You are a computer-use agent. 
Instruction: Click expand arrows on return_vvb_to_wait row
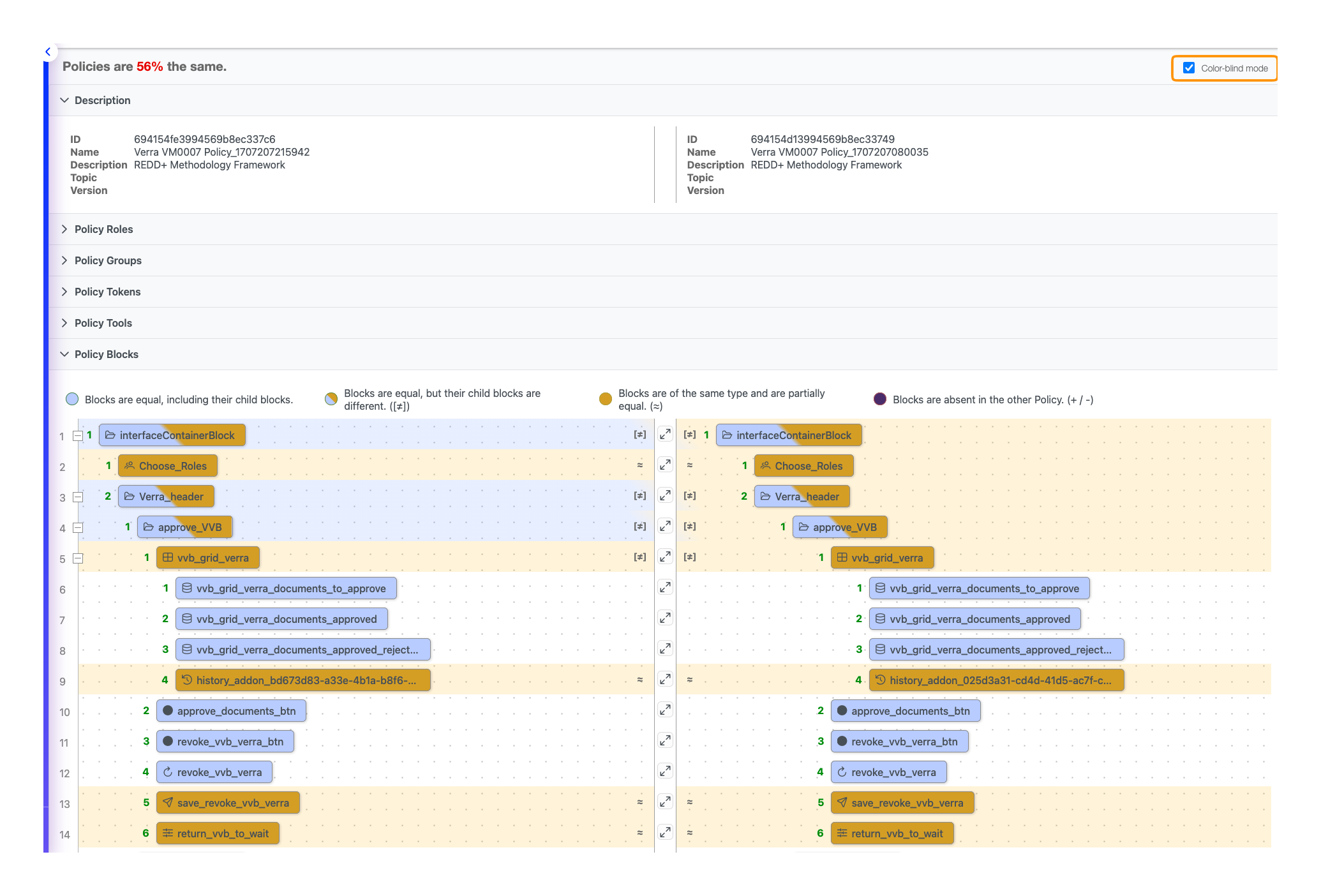pos(665,833)
